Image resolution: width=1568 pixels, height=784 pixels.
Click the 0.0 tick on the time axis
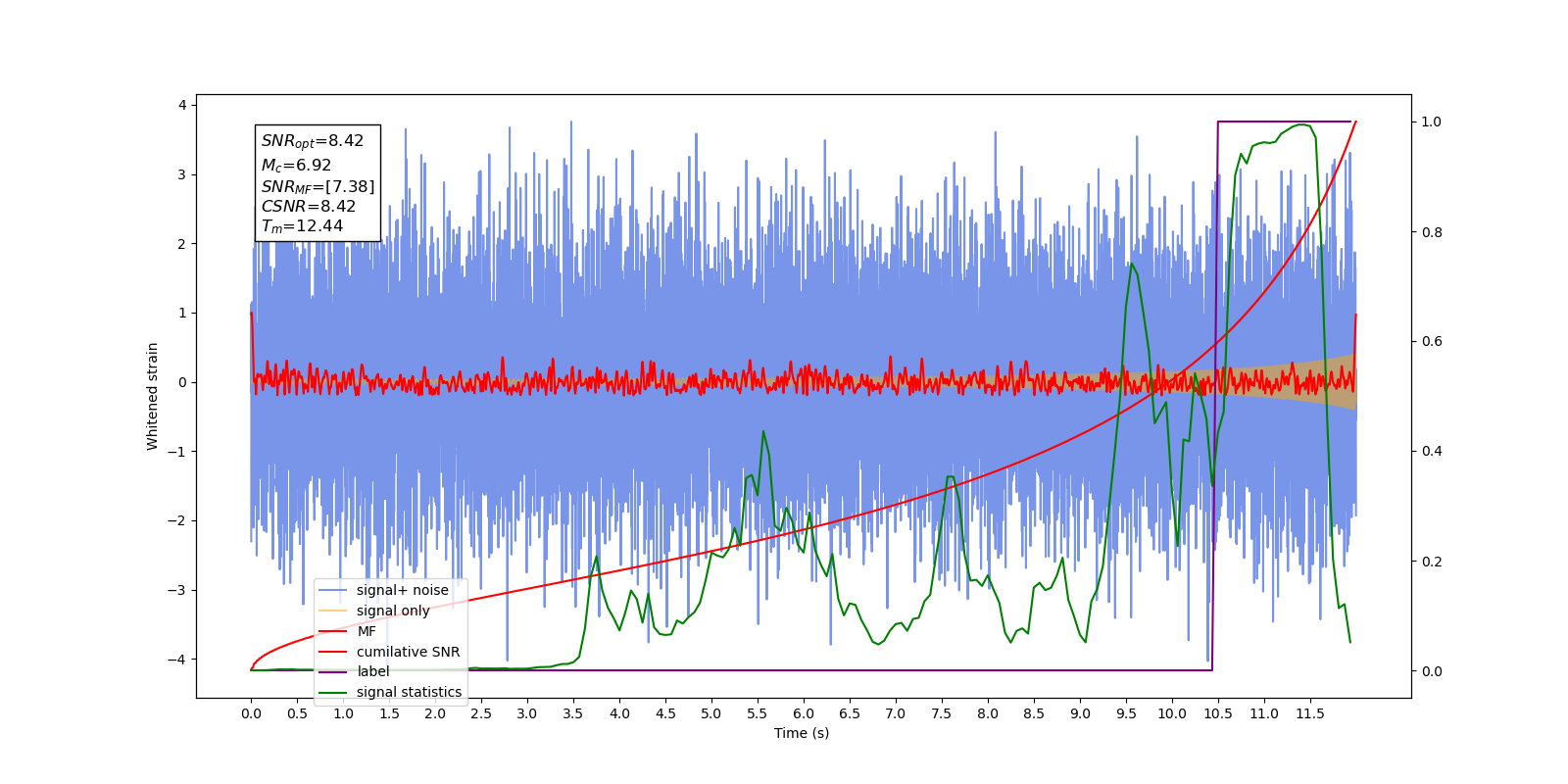[251, 713]
